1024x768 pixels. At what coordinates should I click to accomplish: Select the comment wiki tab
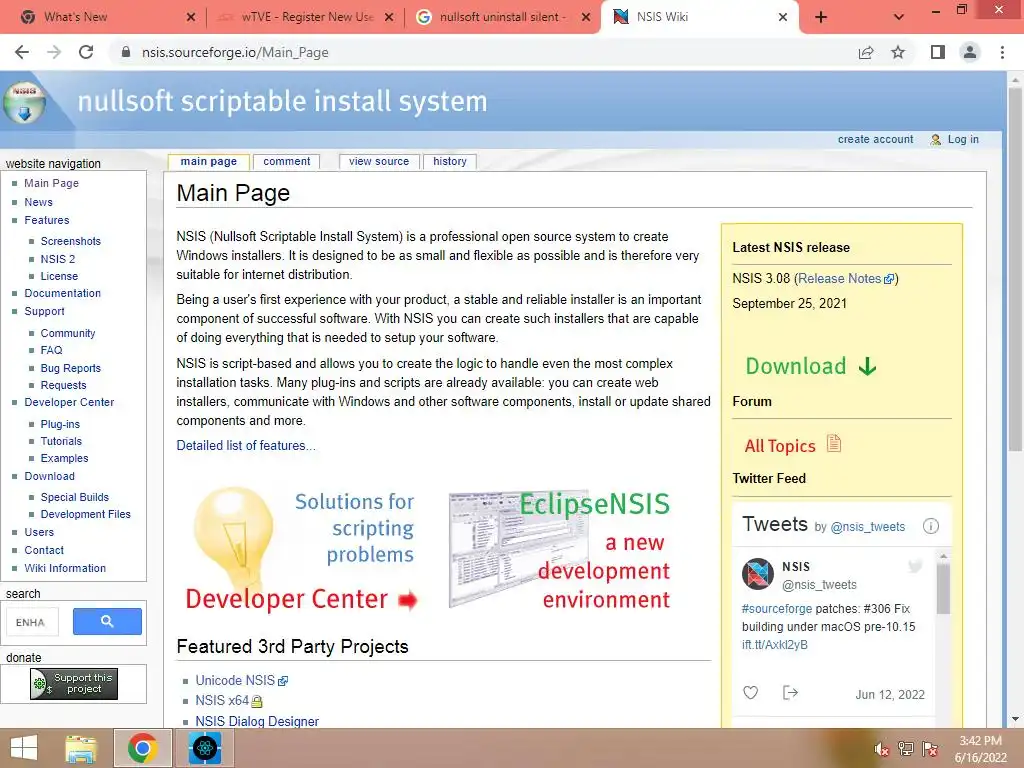(x=287, y=161)
